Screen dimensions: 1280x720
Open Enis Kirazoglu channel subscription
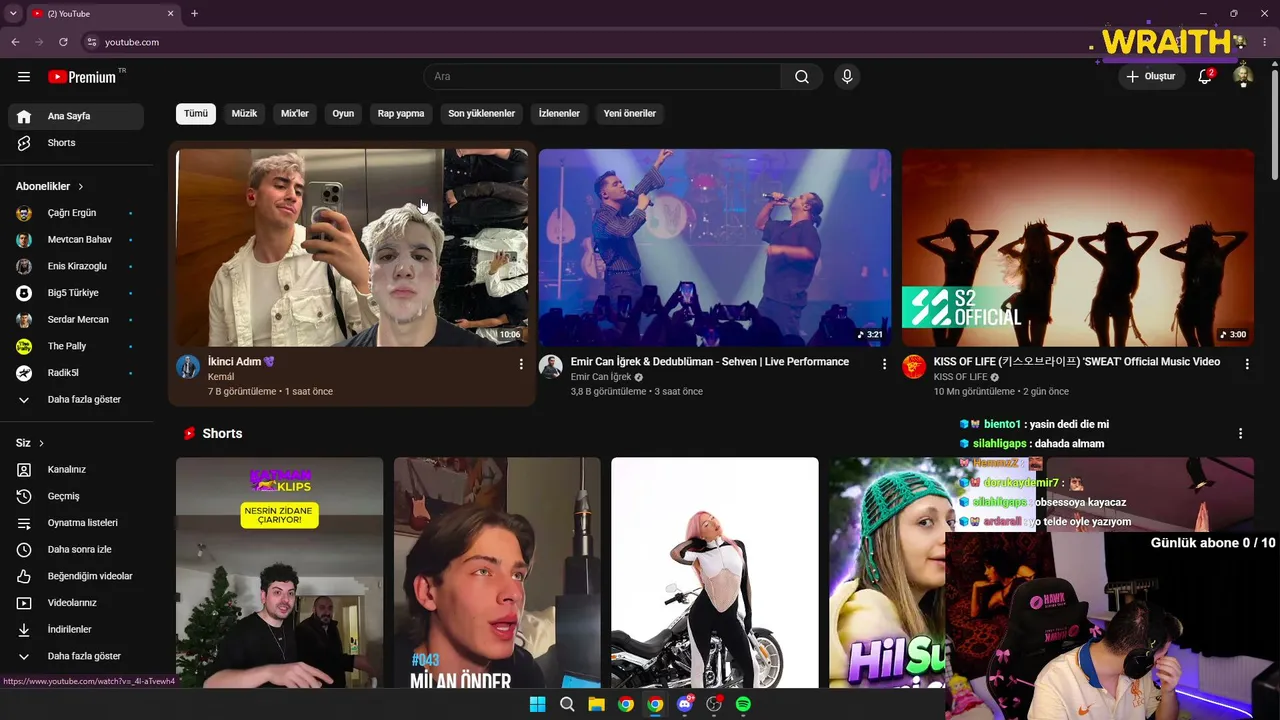pyautogui.click(x=76, y=266)
